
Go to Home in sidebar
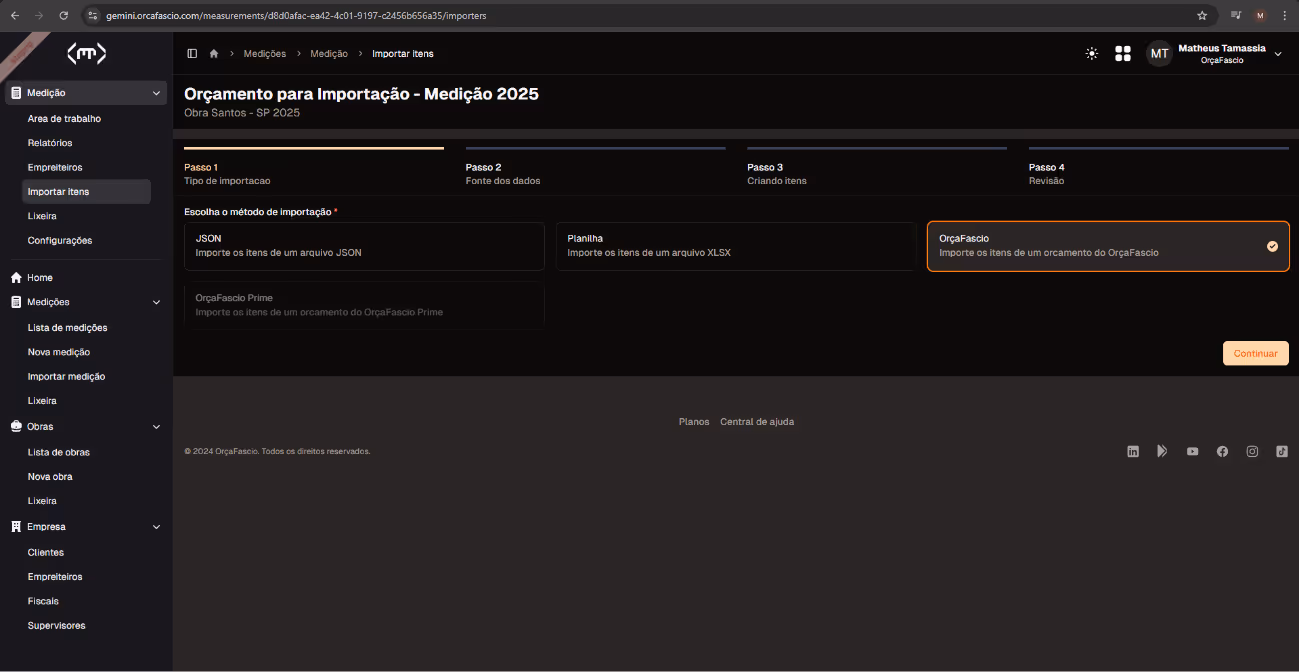(40, 278)
